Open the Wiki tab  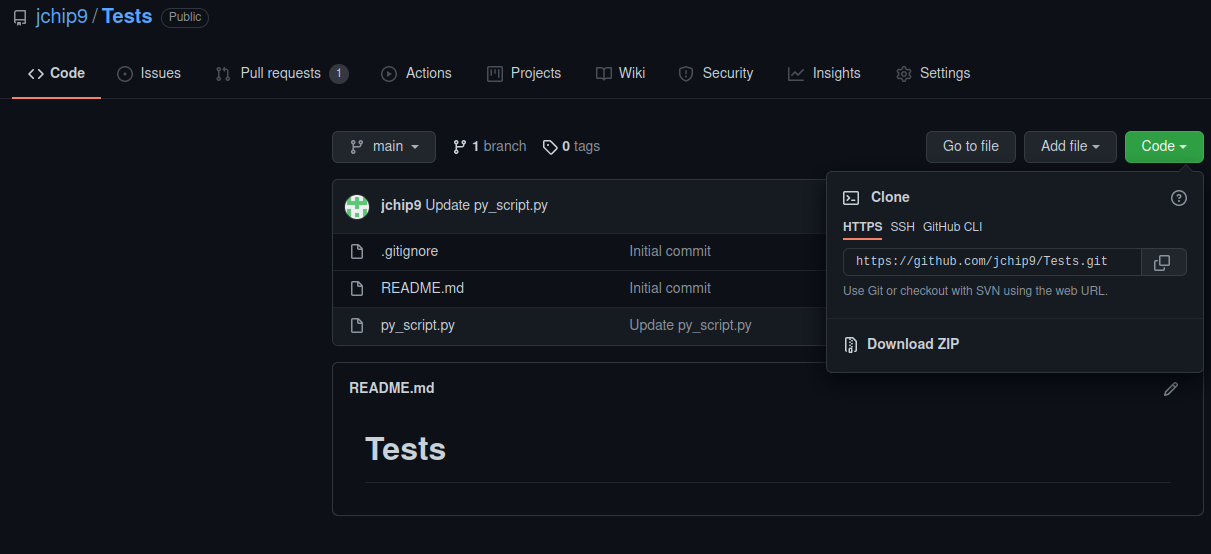click(620, 73)
